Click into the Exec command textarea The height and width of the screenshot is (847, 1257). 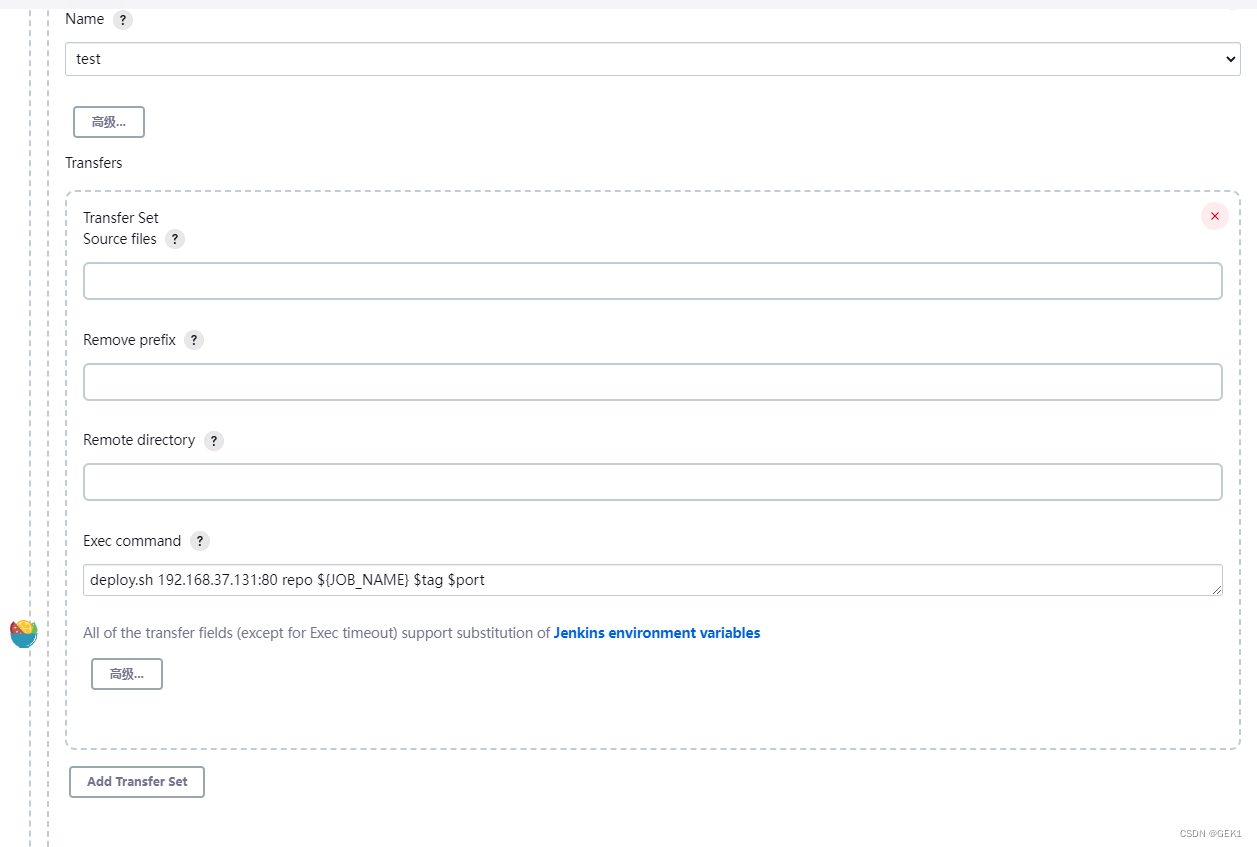point(653,580)
